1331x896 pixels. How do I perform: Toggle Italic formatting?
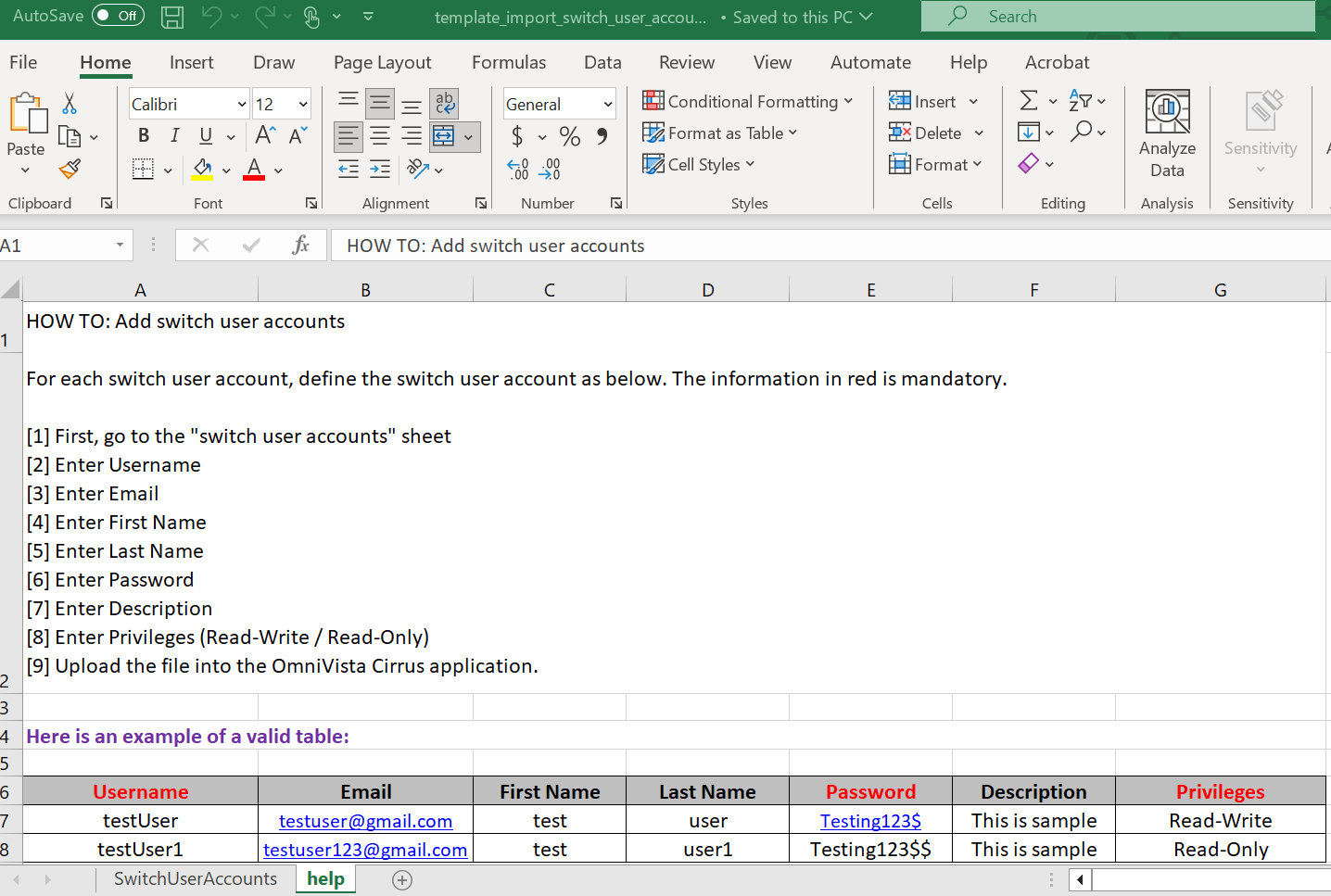(174, 135)
